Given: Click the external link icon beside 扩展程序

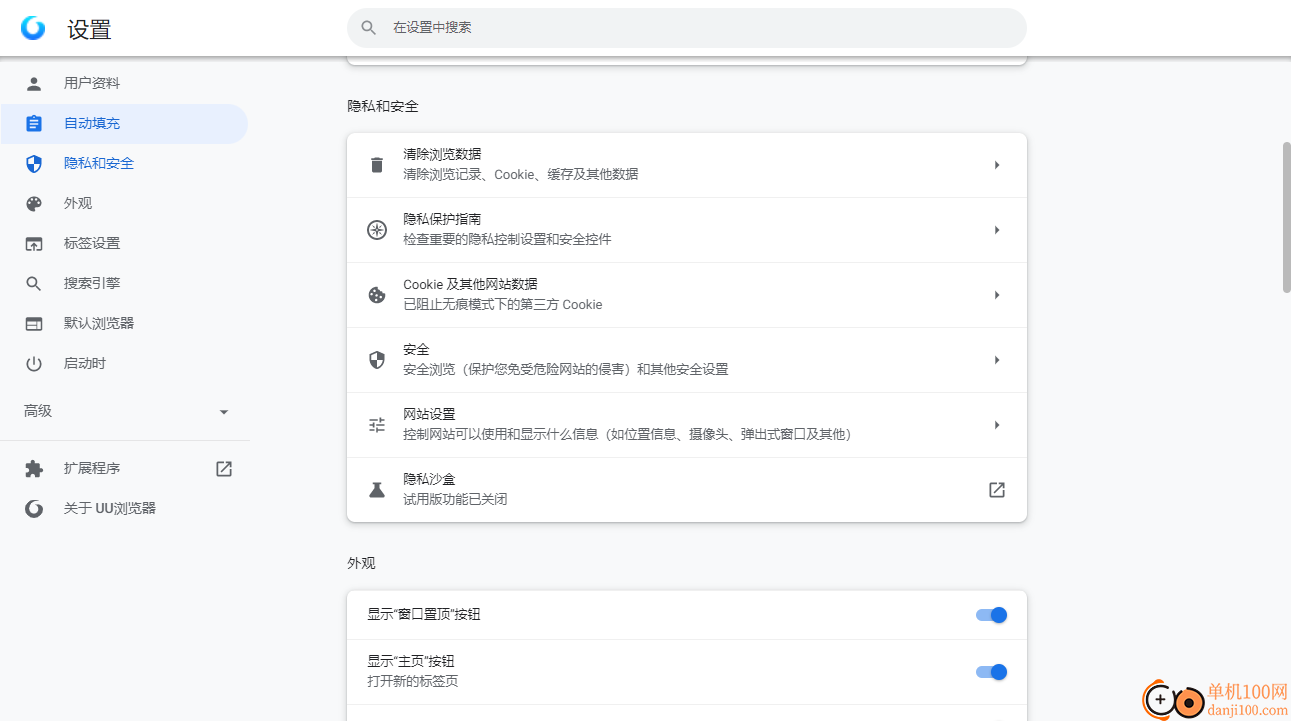Looking at the screenshot, I should pyautogui.click(x=224, y=468).
